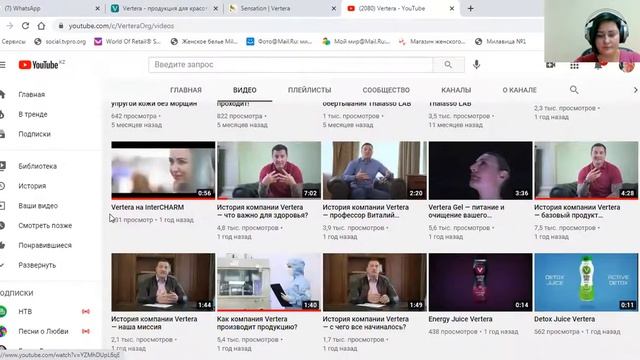640x360 pixels.
Task: Click the search magnifier button
Action: 448,64
